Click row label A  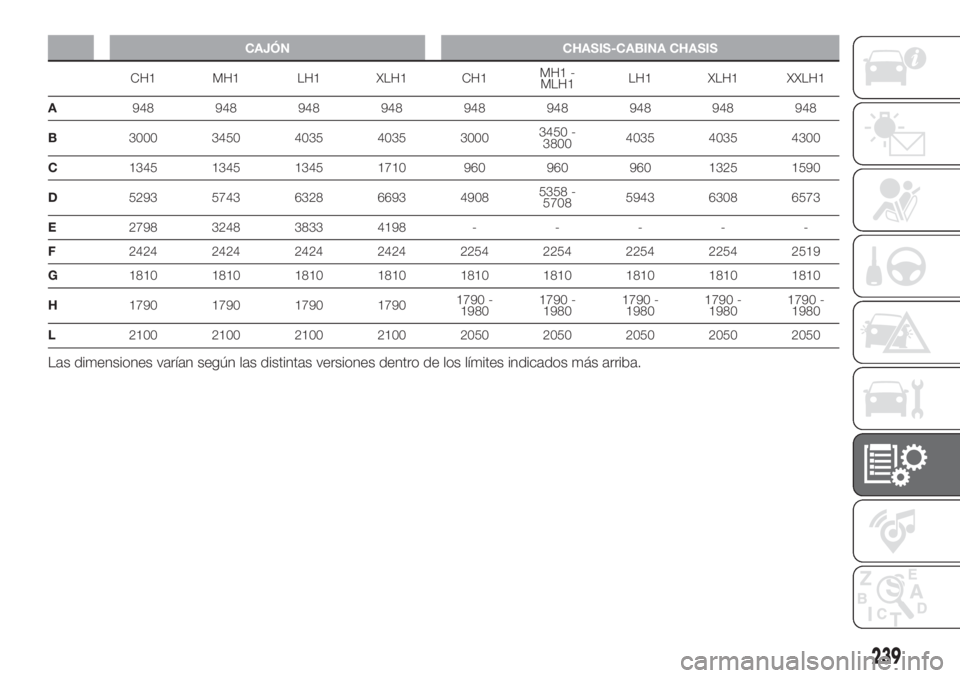[x=53, y=108]
